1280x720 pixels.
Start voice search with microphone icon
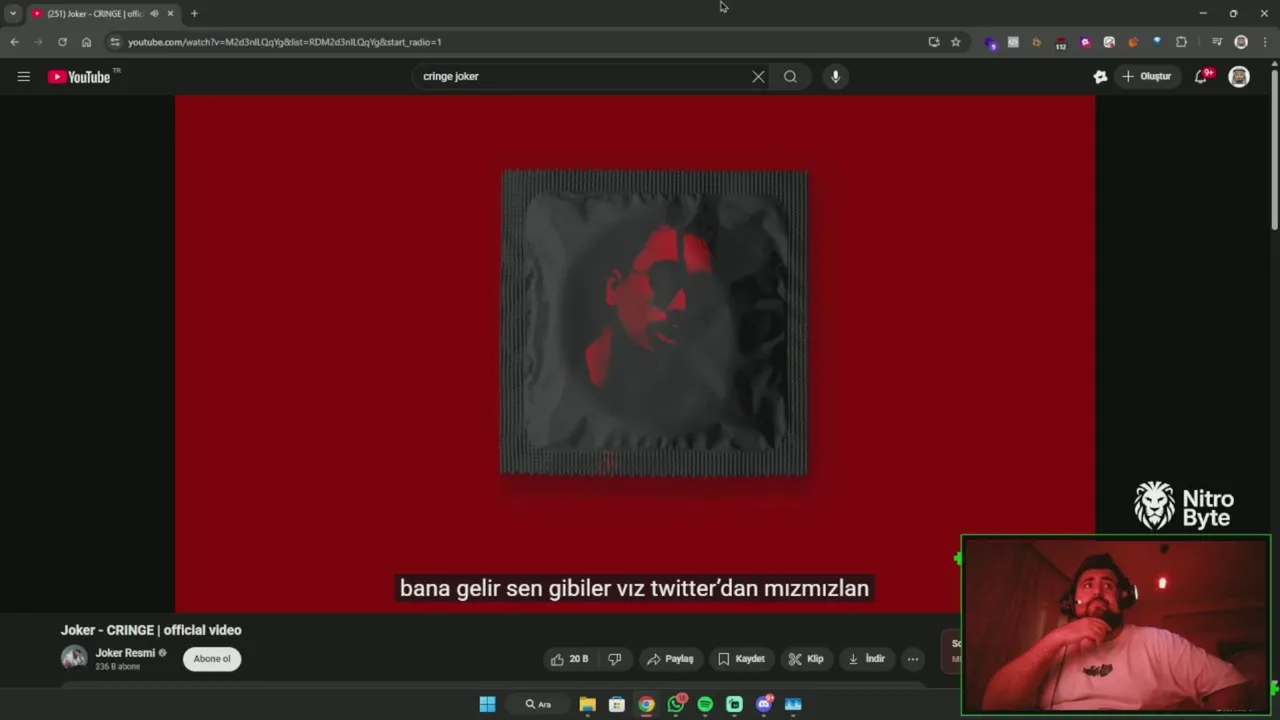click(836, 77)
